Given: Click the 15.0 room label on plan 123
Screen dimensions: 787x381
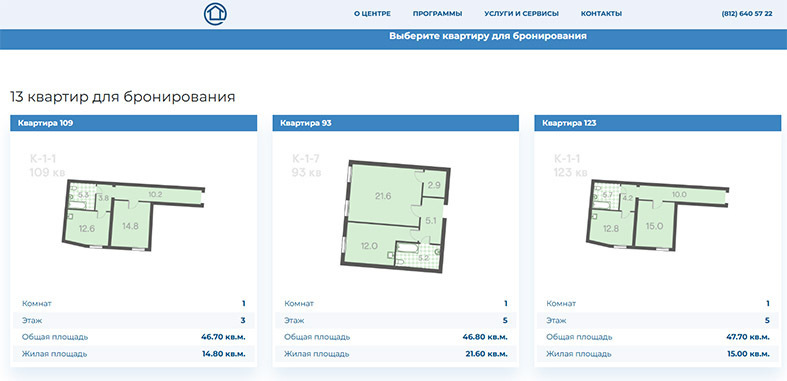Looking at the screenshot, I should [x=654, y=226].
